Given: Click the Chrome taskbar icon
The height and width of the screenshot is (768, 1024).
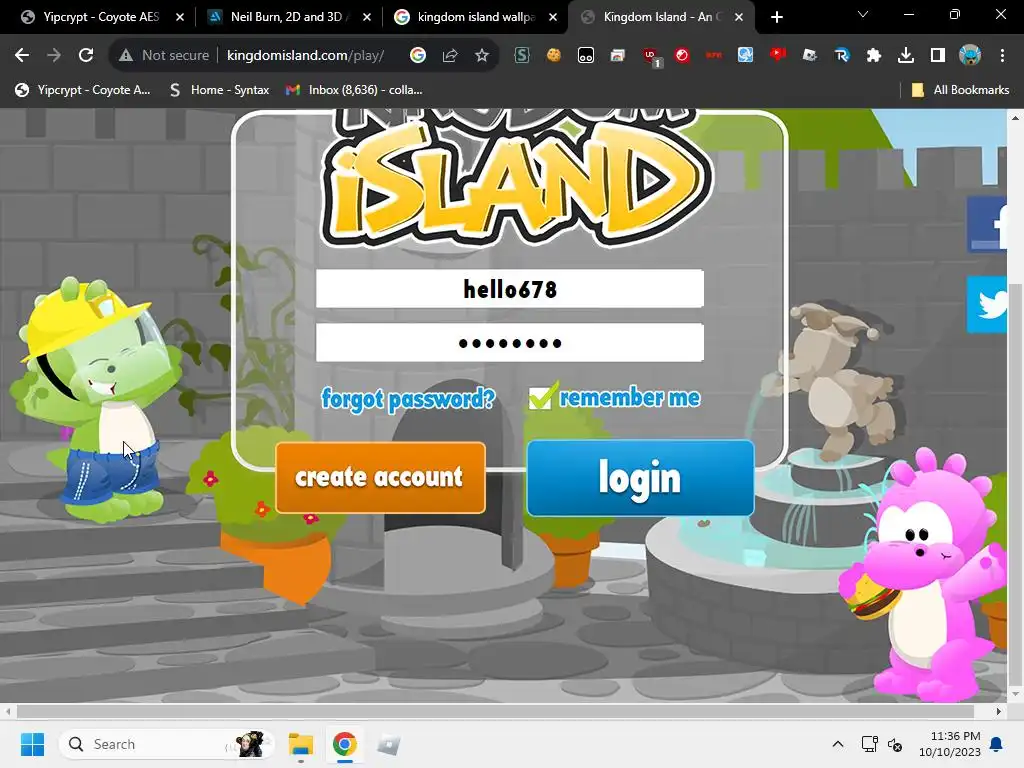Looking at the screenshot, I should coord(344,744).
